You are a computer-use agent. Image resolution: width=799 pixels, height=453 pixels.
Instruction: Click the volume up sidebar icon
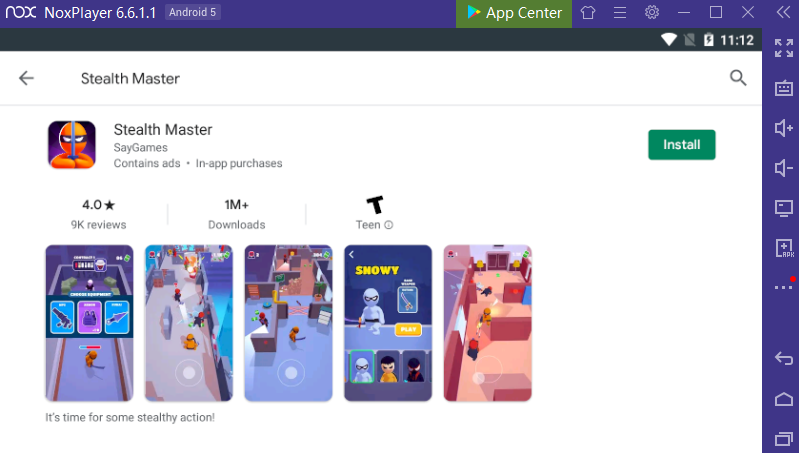click(x=784, y=128)
